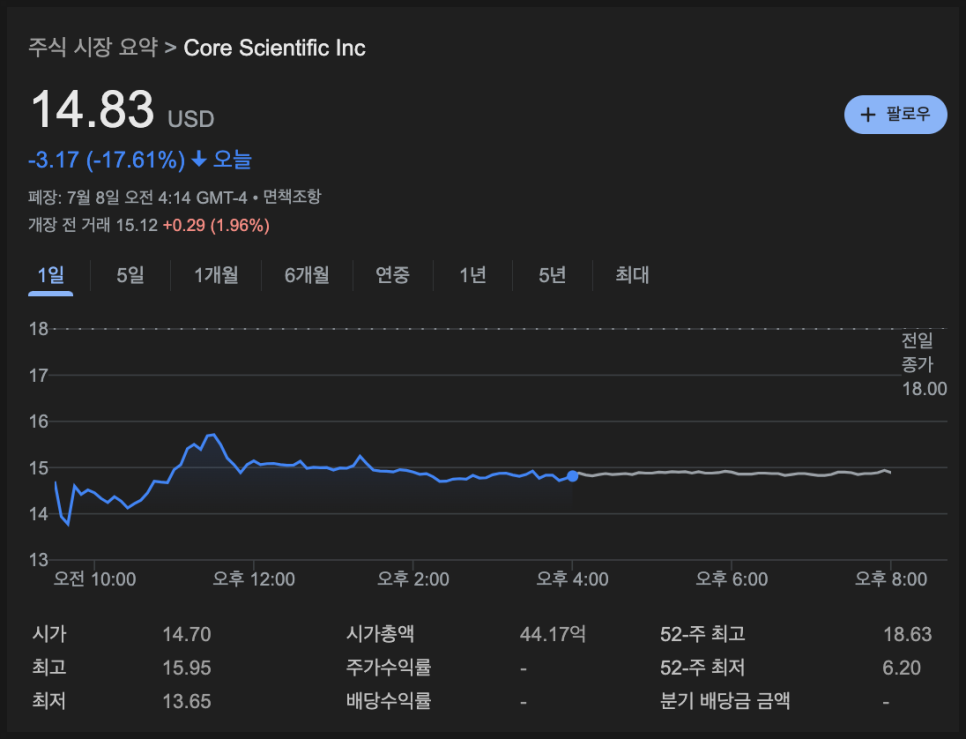Click the 최저 value 13.65

[187, 701]
